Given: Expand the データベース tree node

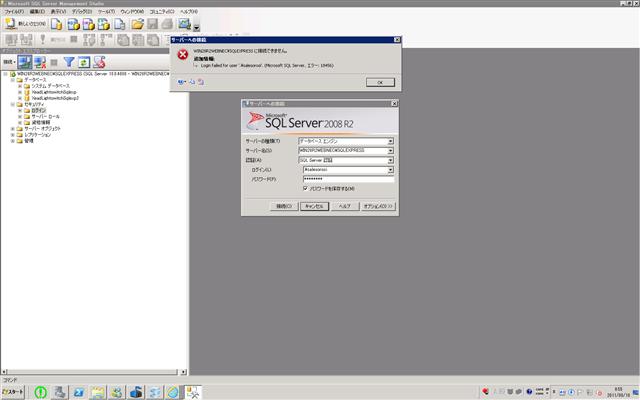Looking at the screenshot, I should coord(13,79).
